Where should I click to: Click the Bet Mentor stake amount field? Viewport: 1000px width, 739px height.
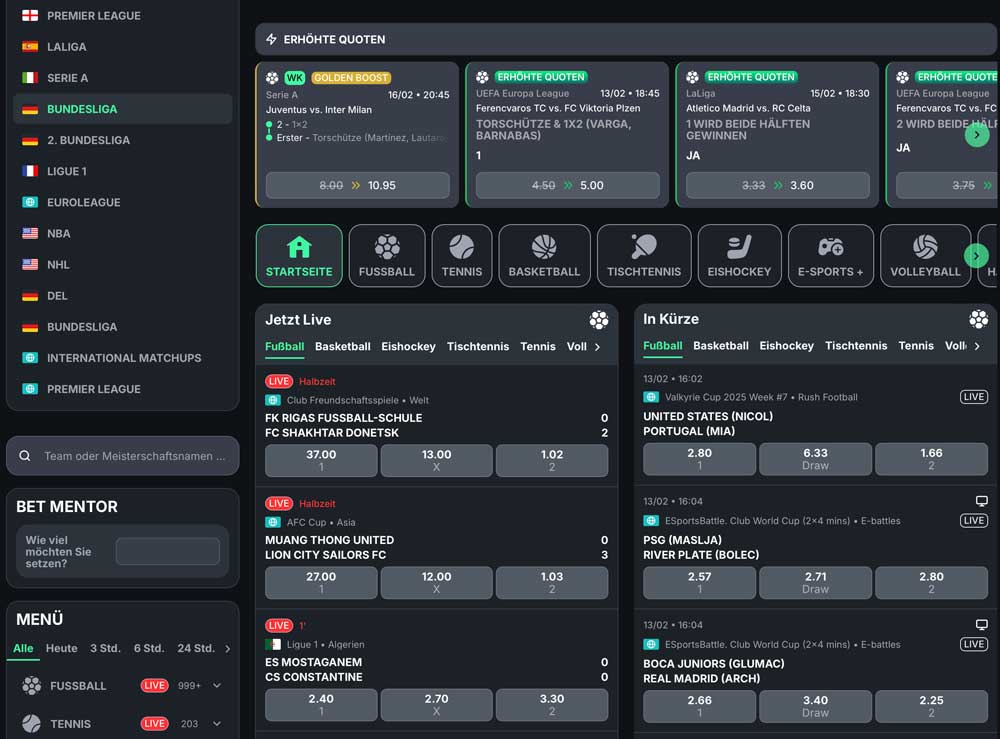168,552
